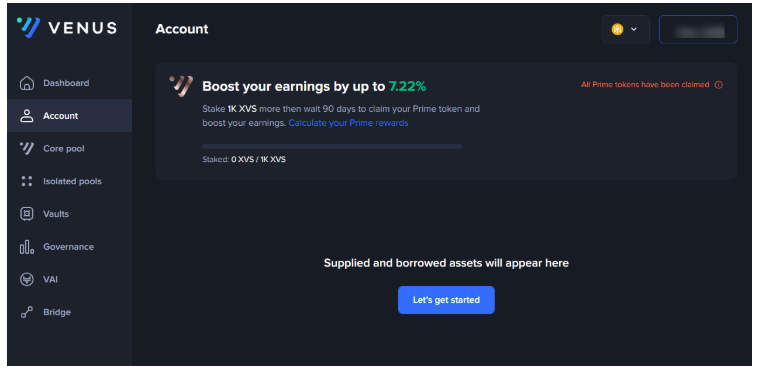Image resolution: width=758 pixels, height=372 pixels.
Task: Click the Core pool icon
Action: point(27,148)
